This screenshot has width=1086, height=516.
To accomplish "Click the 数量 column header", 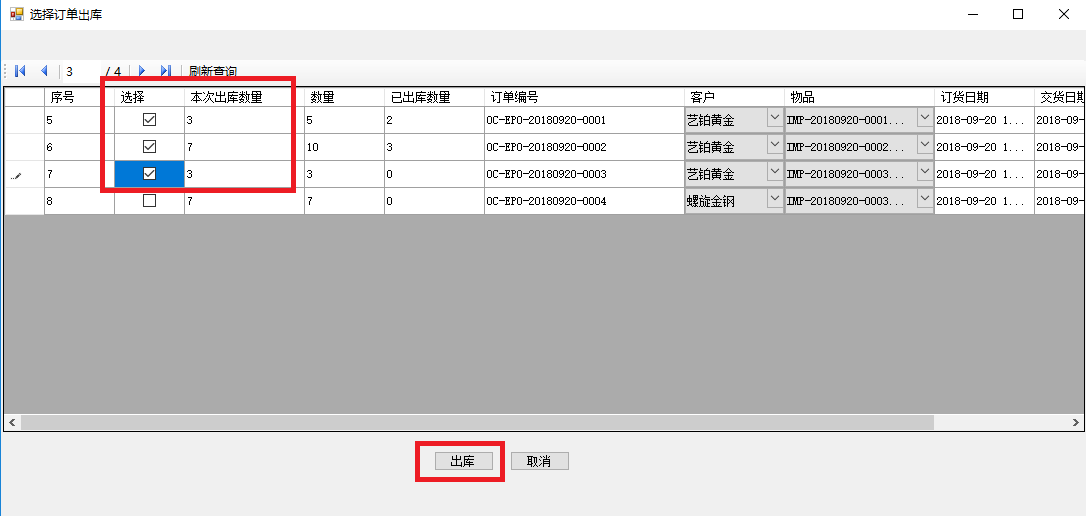I will point(344,97).
